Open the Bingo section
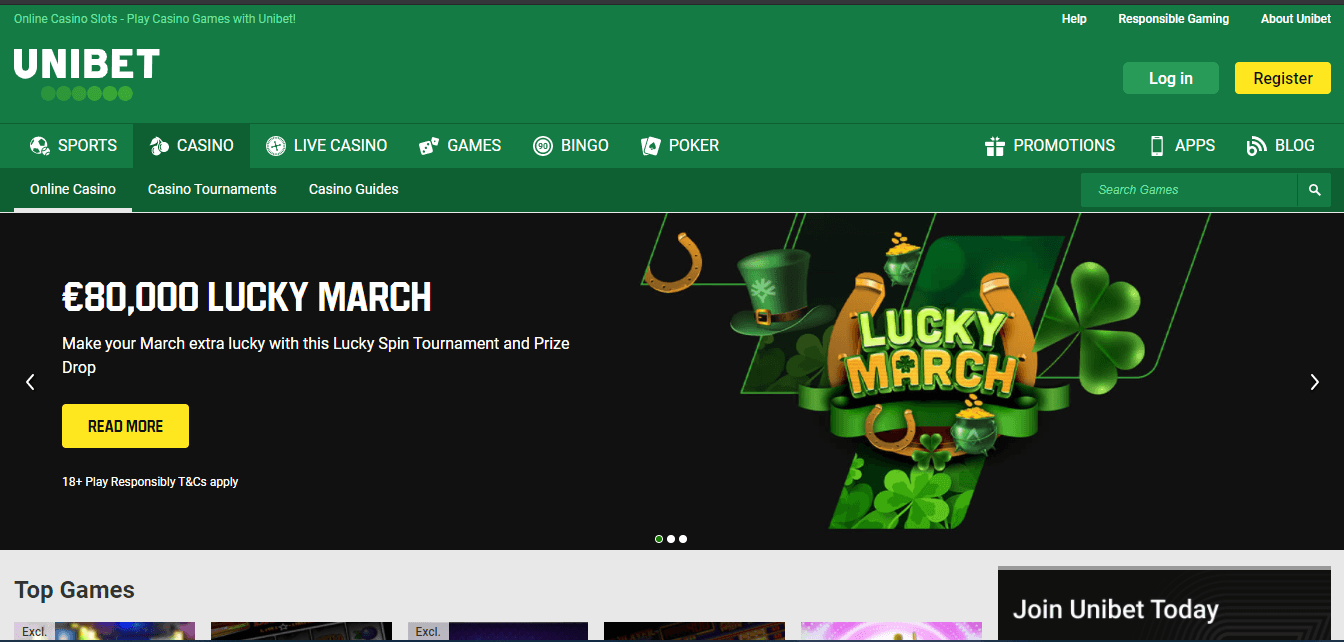1344x642 pixels. (x=571, y=146)
